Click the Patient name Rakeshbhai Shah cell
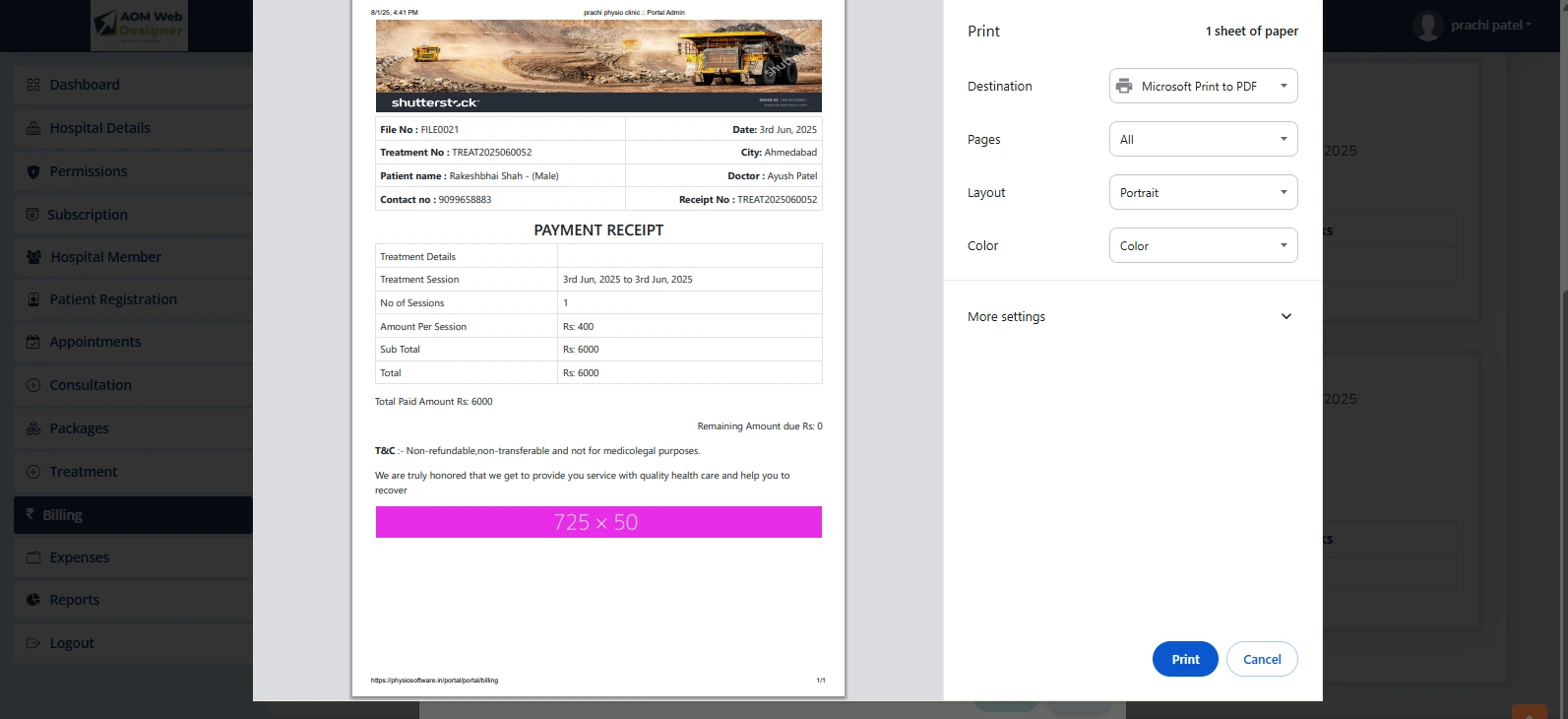The image size is (1568, 719). [500, 176]
